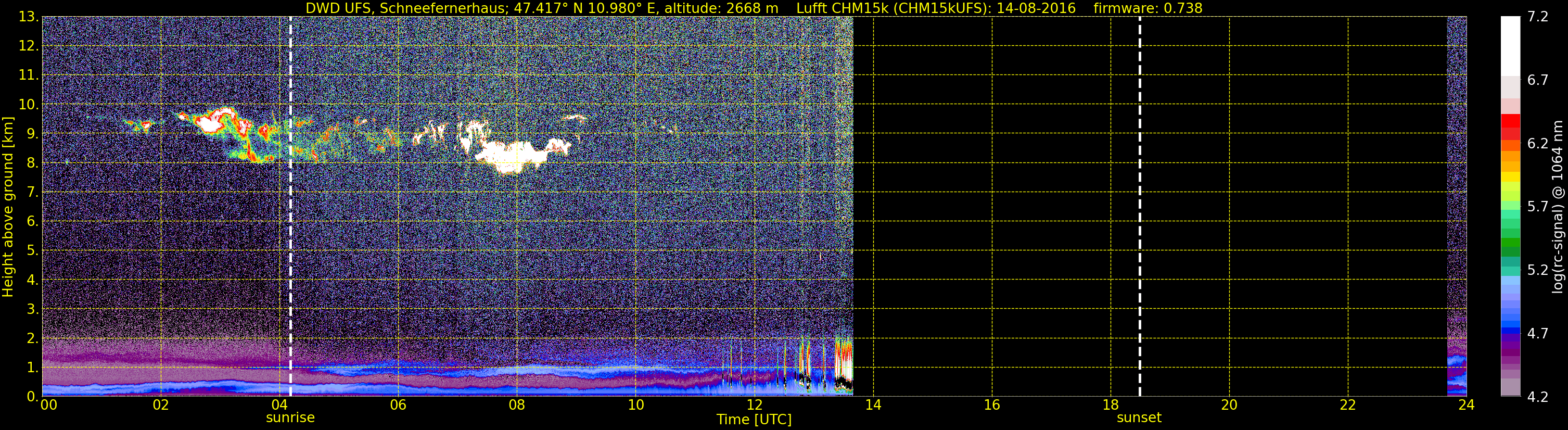Image resolution: width=1568 pixels, height=430 pixels.
Task: Click the height axis tick label 13
Action: point(28,17)
